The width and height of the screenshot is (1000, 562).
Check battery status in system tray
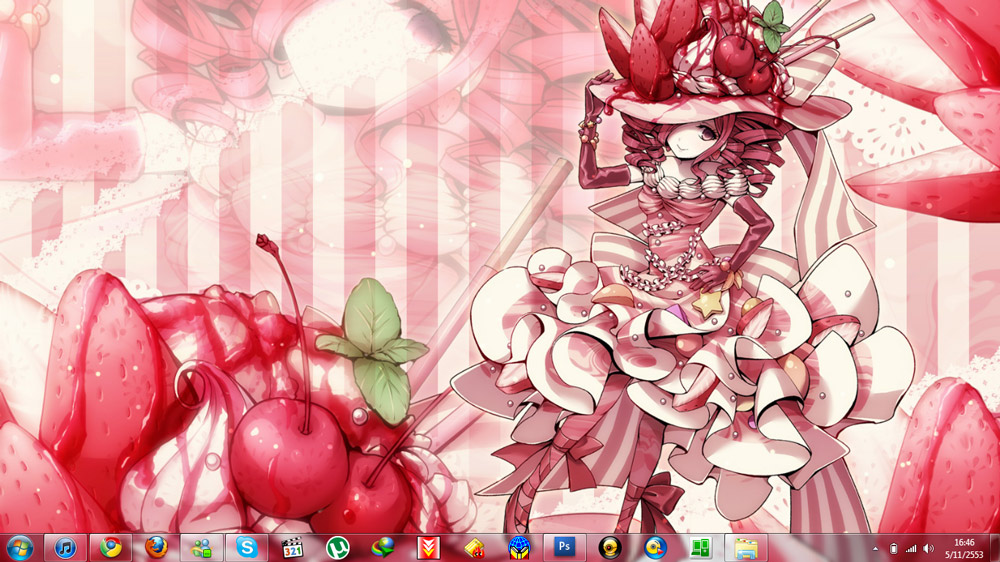(893, 549)
